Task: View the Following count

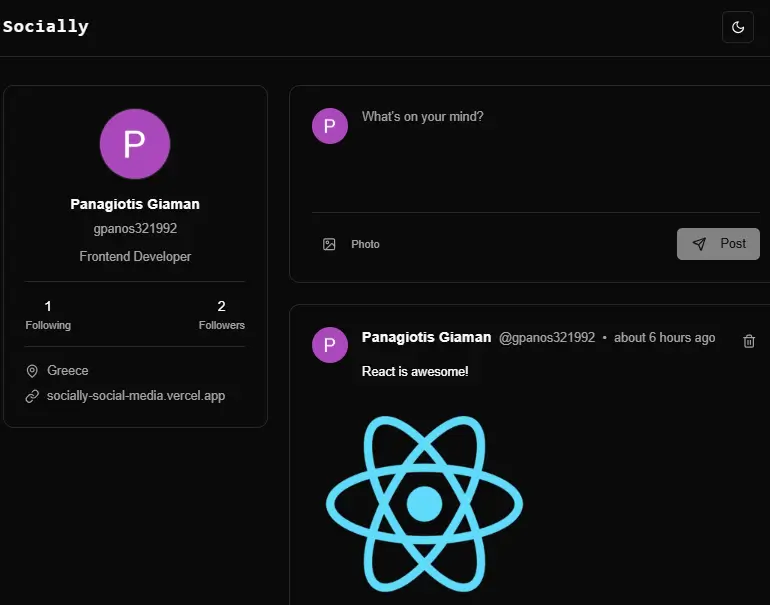Action: pos(48,314)
